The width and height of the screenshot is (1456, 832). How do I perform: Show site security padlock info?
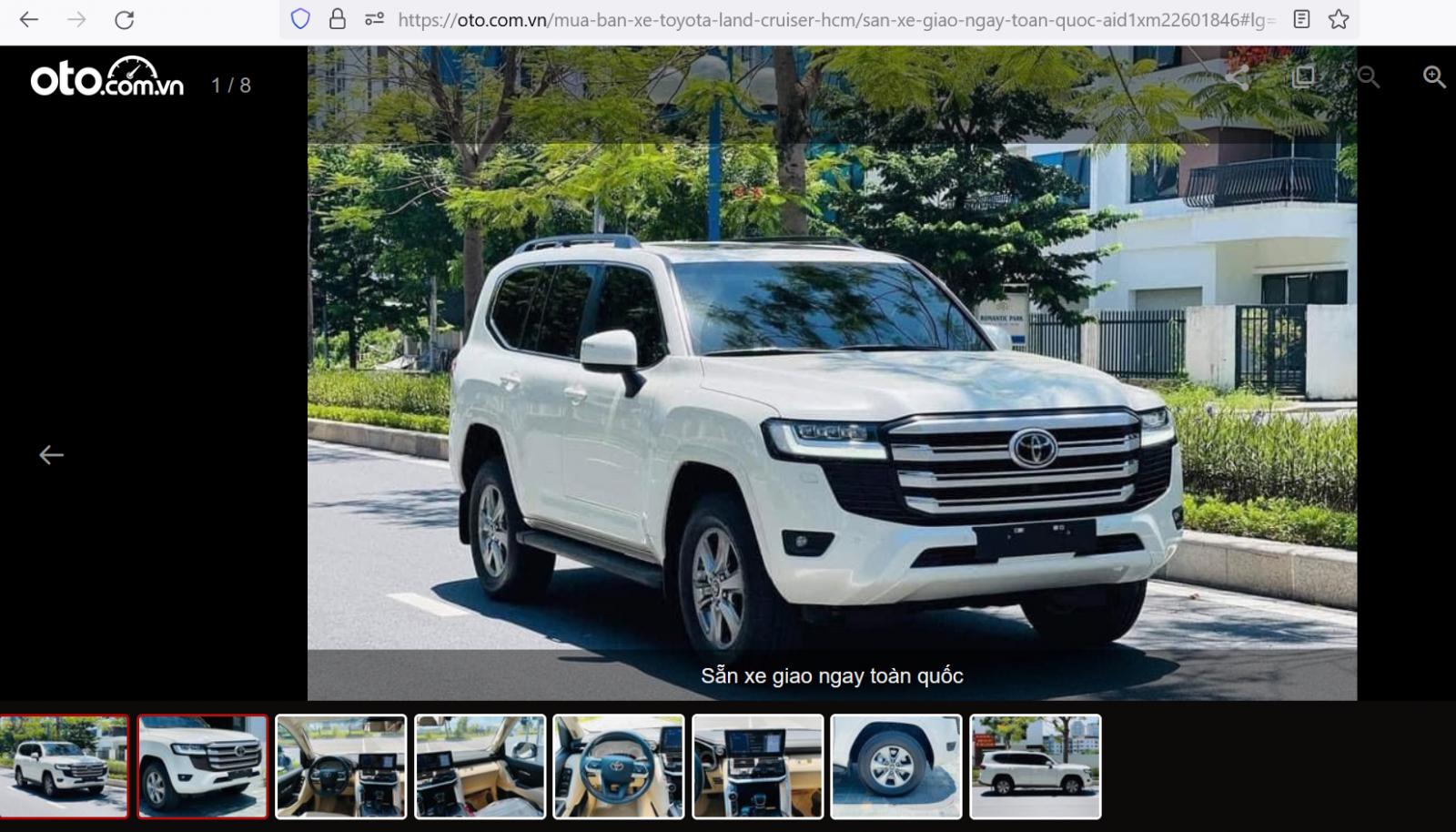[338, 19]
